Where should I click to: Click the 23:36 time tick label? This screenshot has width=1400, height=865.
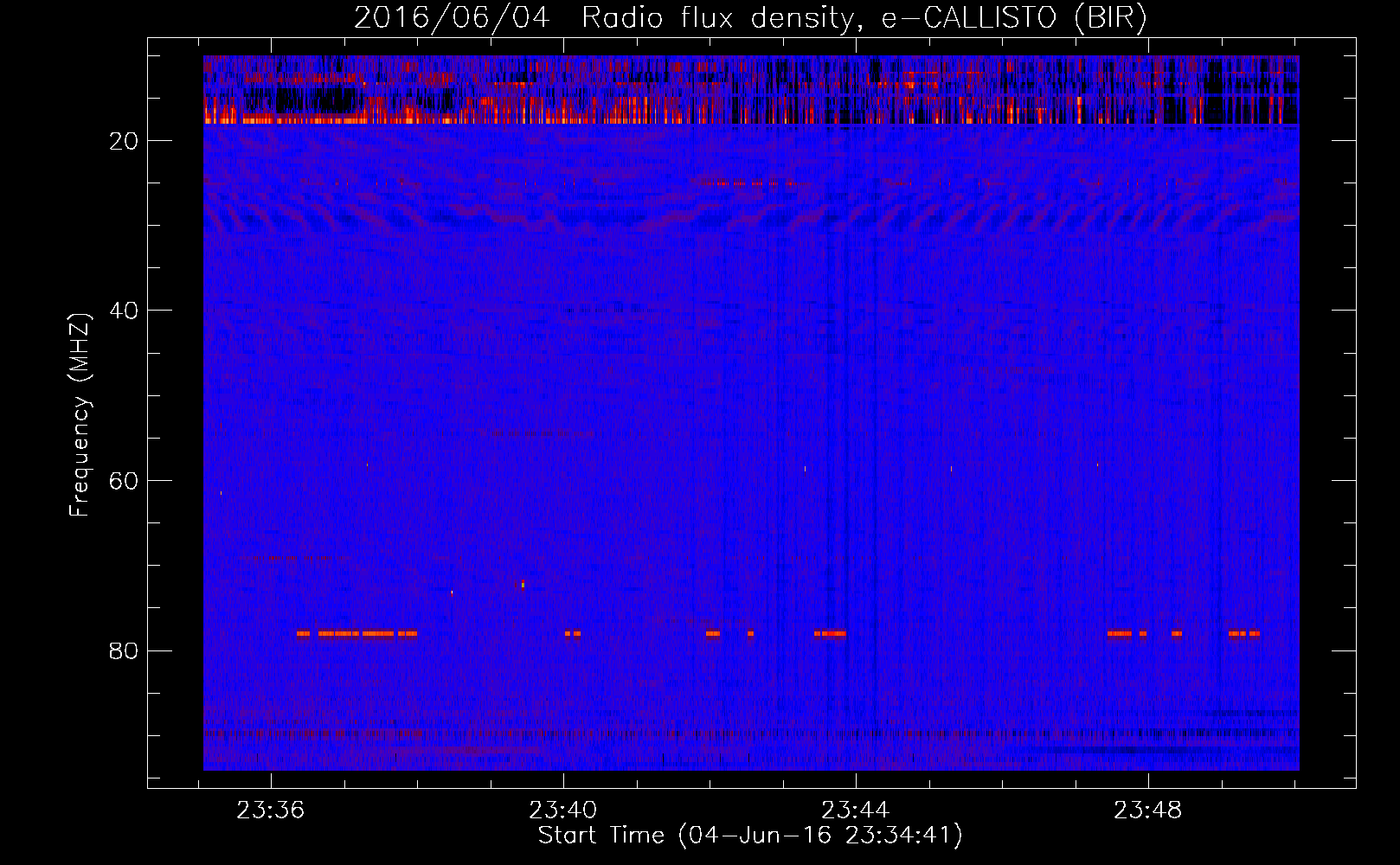coord(271,811)
